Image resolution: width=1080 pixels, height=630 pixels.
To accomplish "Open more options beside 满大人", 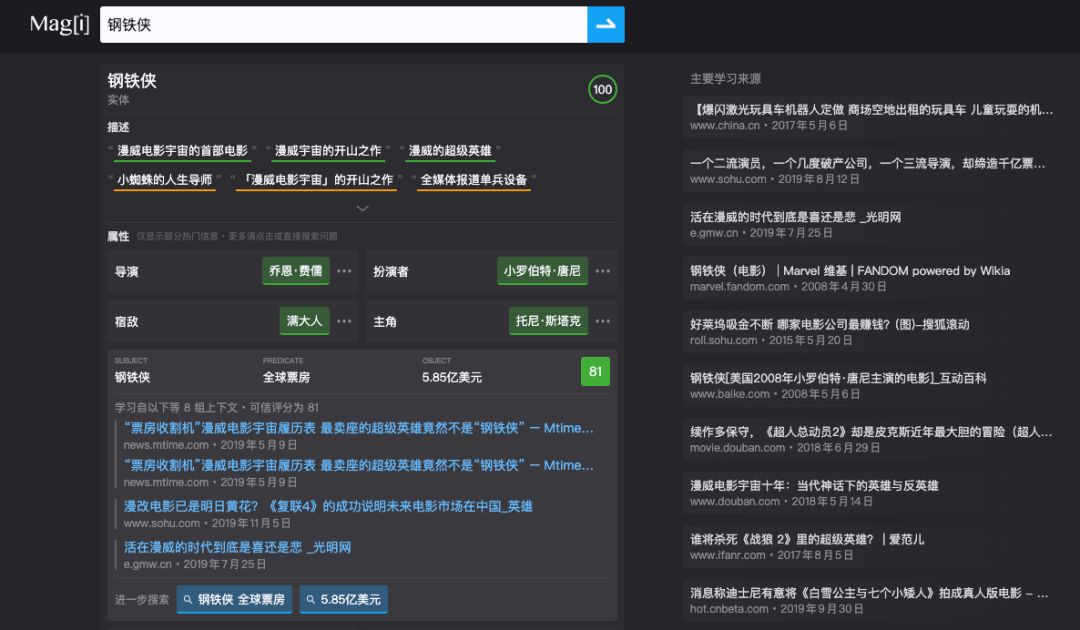I will 344,321.
